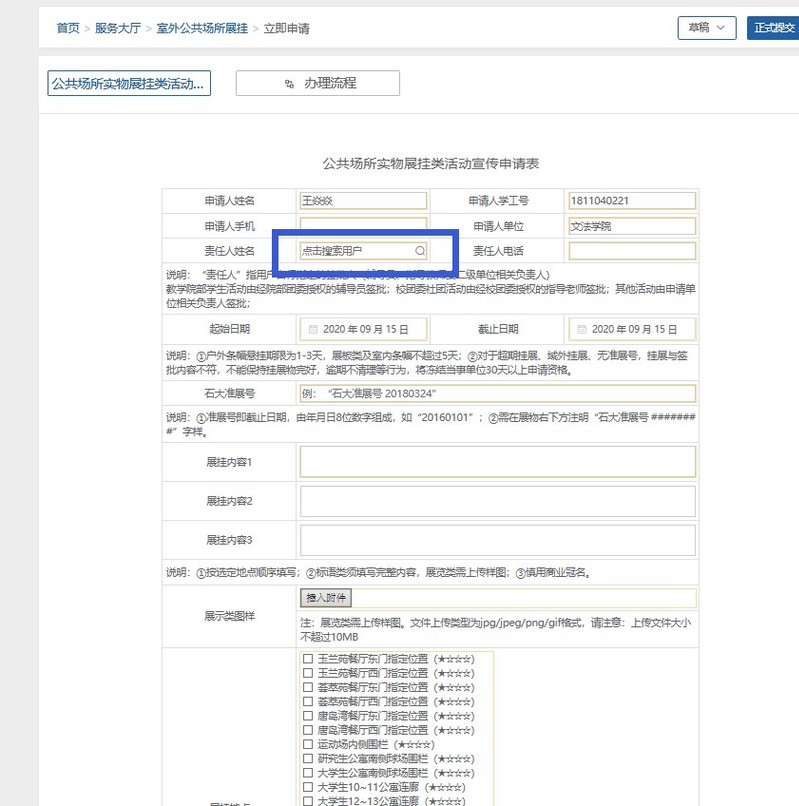Select 唐岛湾餐厅西门指定位置 checkbox
The image size is (799, 806).
click(308, 731)
